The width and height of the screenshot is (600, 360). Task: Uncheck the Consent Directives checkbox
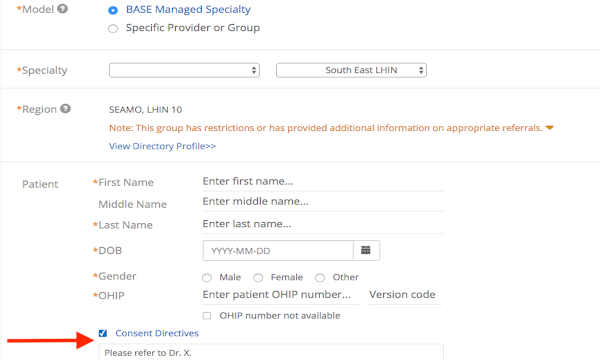click(103, 333)
